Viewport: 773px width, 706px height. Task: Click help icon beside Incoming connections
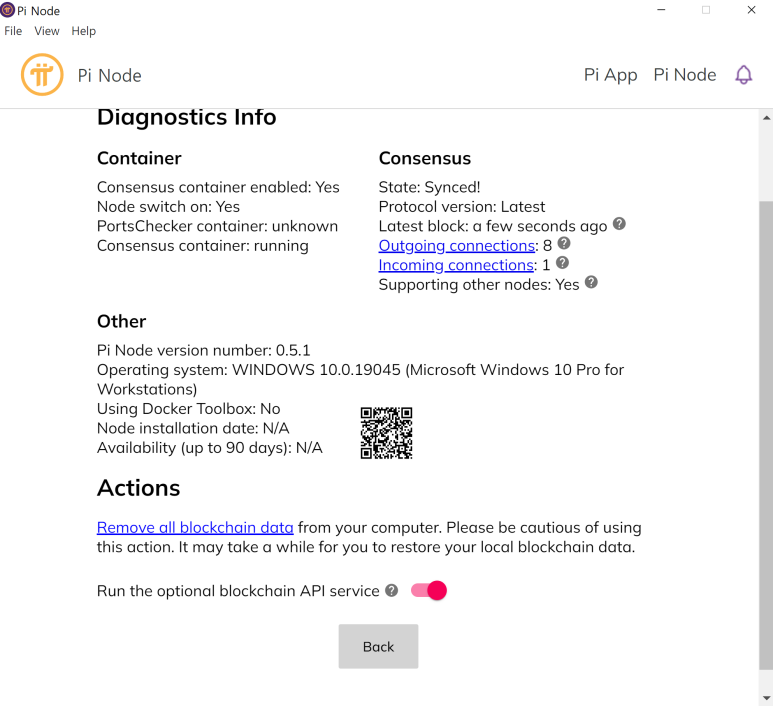(x=562, y=263)
